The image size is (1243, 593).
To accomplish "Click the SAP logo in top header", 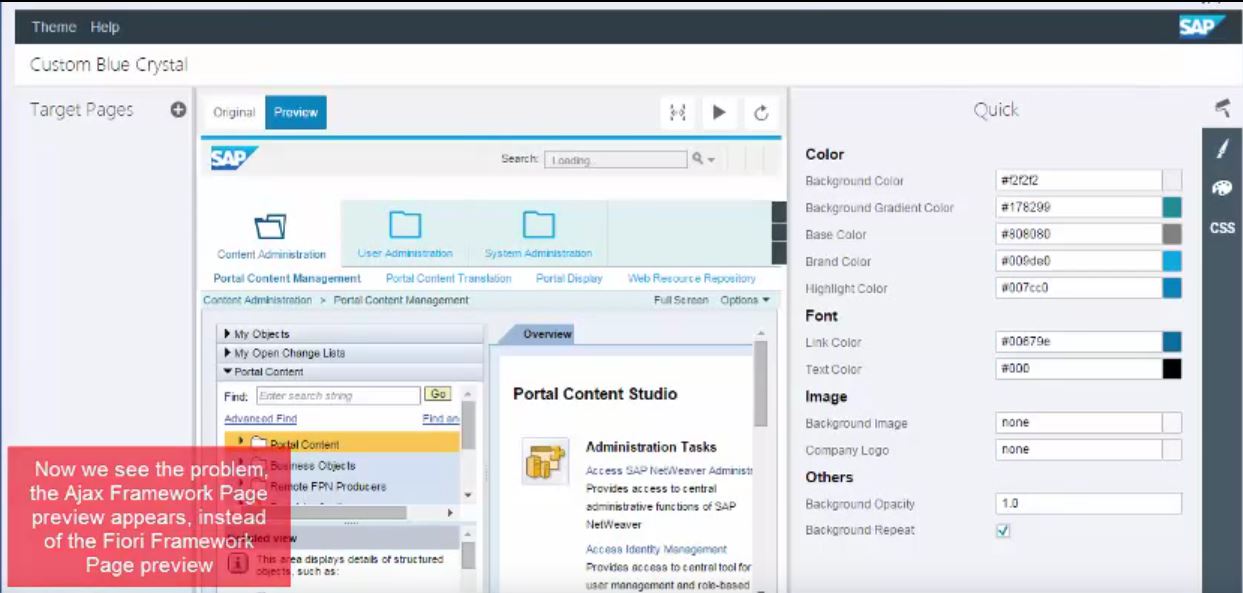I will 1201,27.
